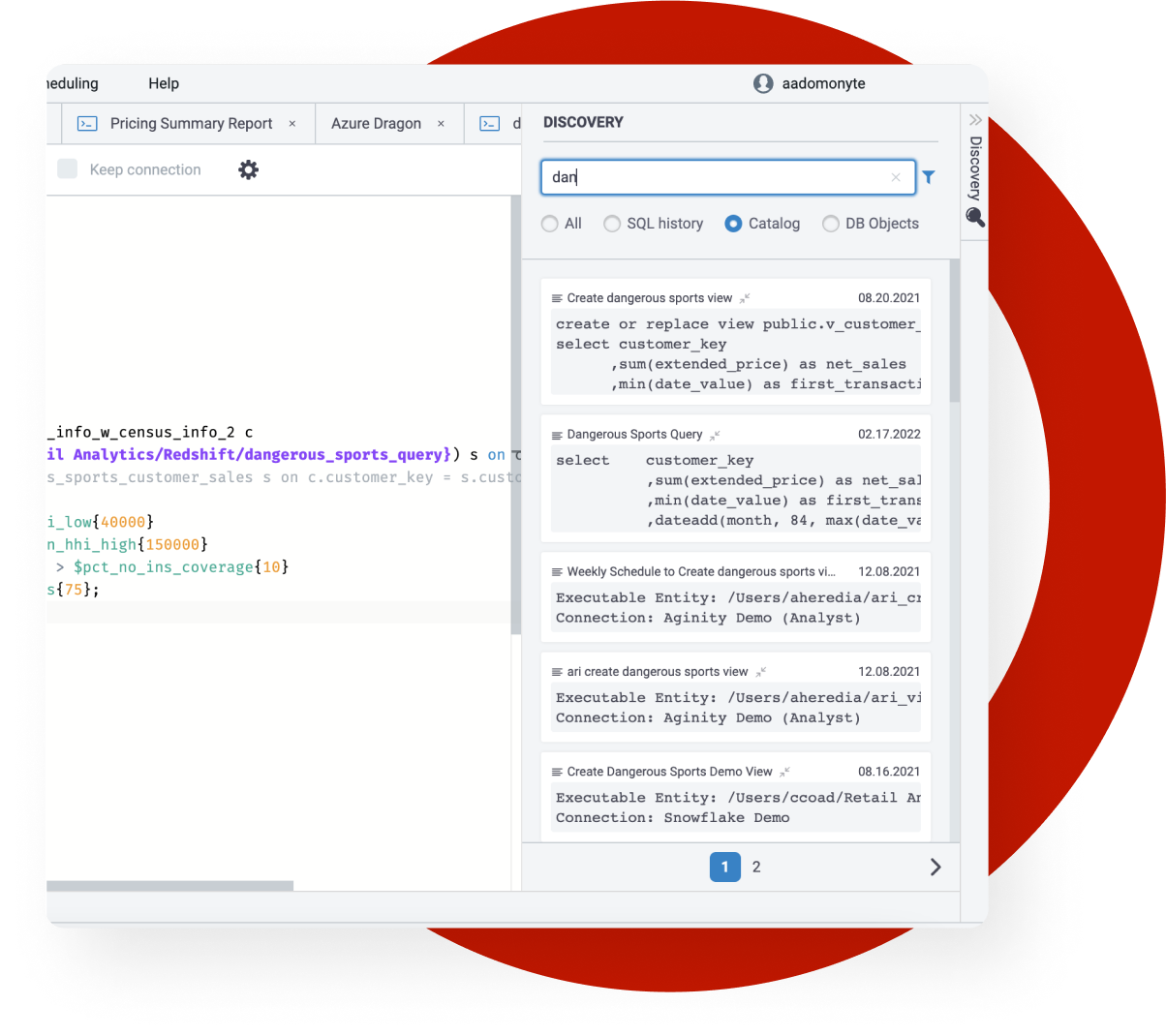Go to results page 2
1166x1036 pixels.
click(756, 867)
